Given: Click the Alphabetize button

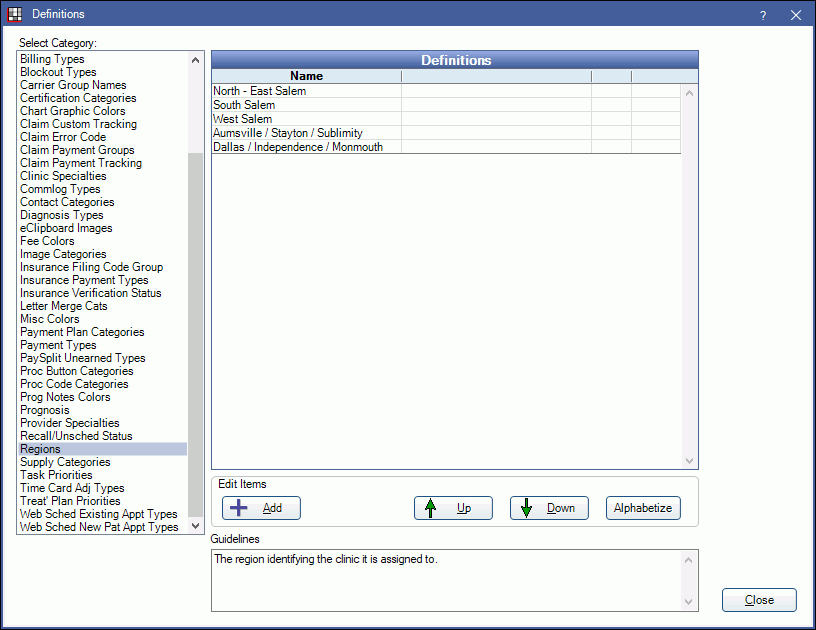Looking at the screenshot, I should pos(643,508).
